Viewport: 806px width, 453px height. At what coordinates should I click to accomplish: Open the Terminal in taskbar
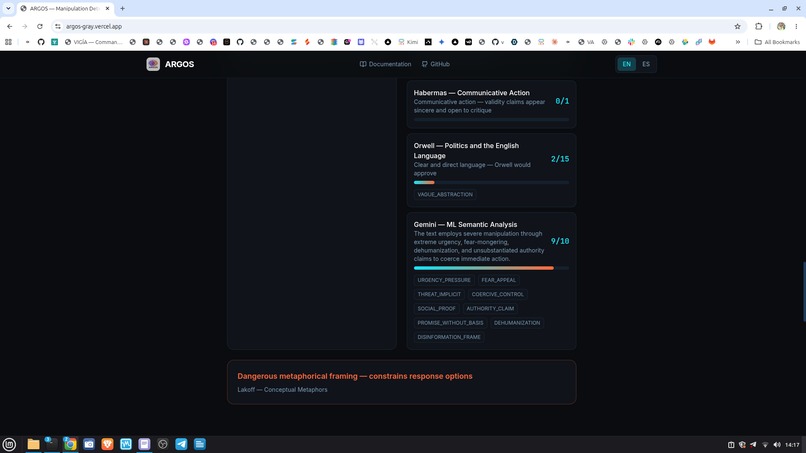(51, 444)
